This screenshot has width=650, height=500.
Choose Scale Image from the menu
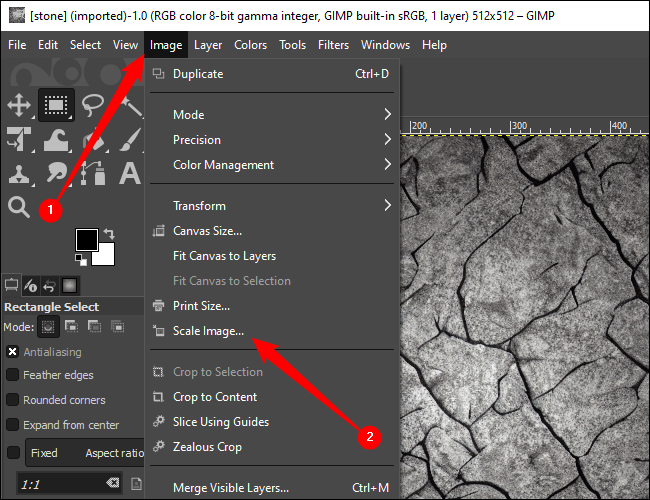(272, 331)
